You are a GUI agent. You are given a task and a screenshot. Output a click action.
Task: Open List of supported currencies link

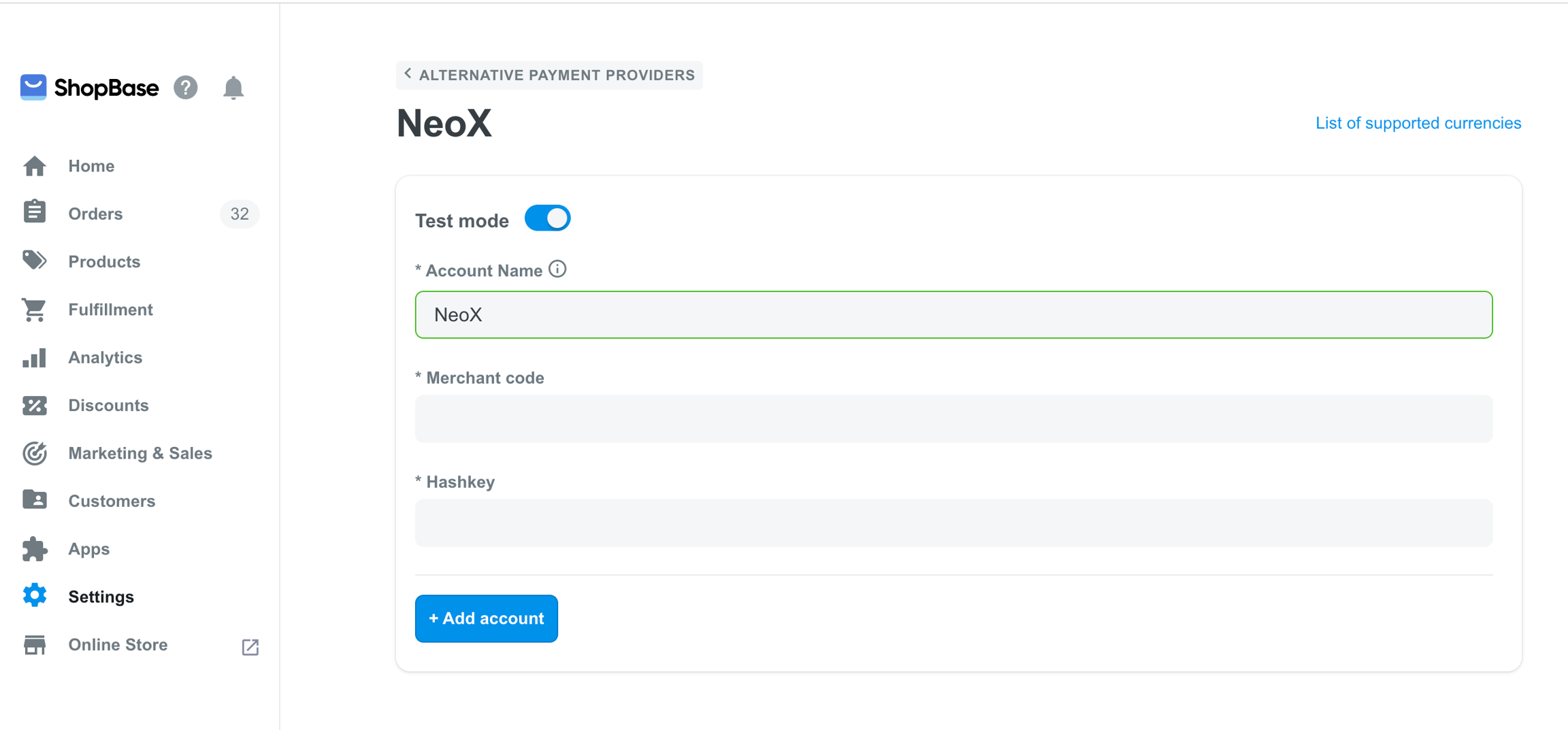coord(1418,123)
